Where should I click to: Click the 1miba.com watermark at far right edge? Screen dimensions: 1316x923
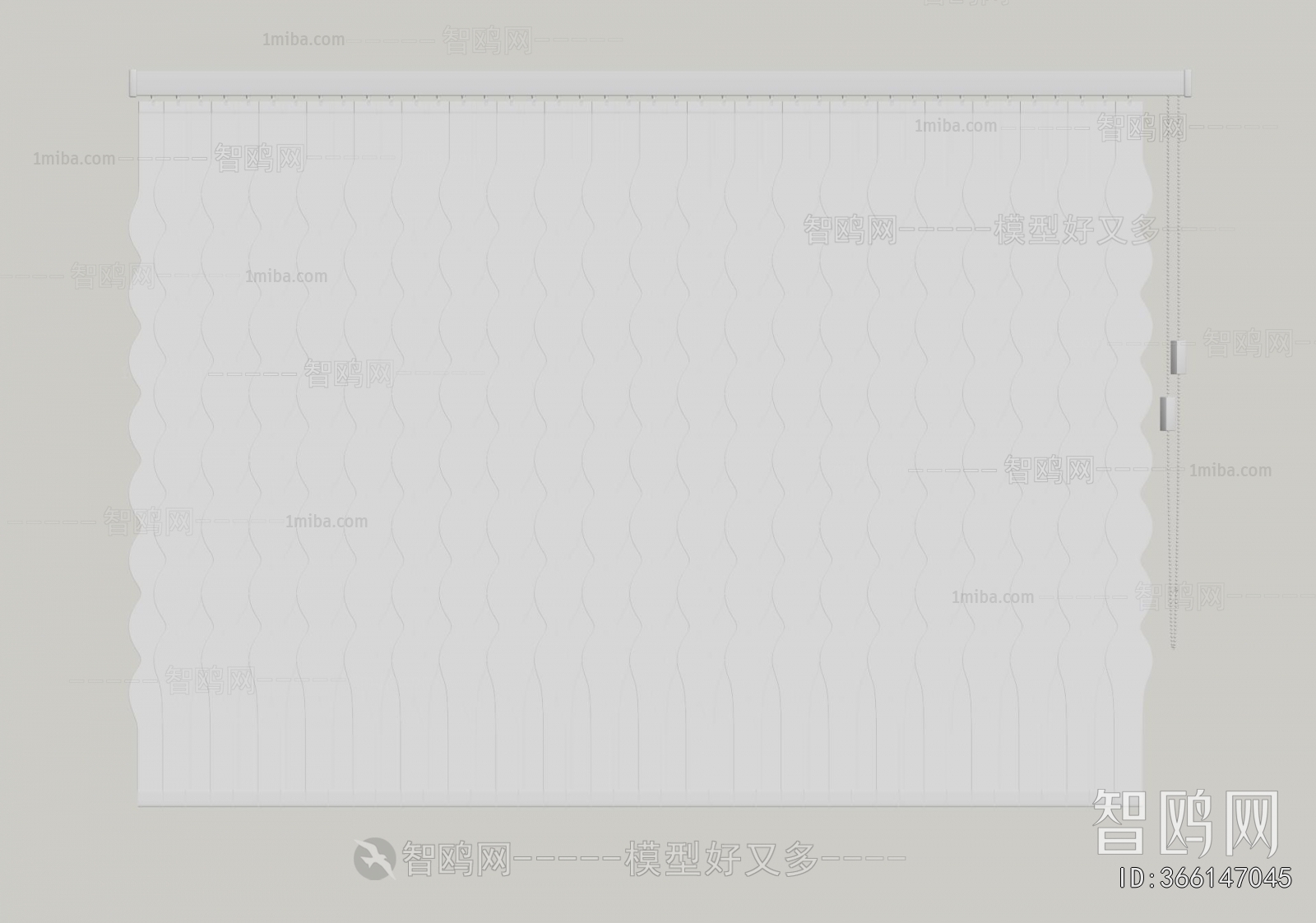pyautogui.click(x=1230, y=471)
